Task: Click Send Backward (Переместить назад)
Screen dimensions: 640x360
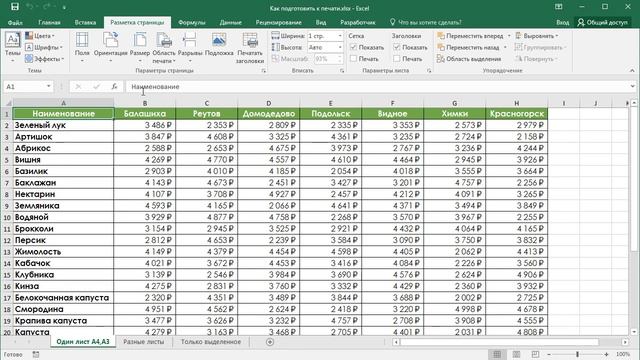Action: [x=469, y=47]
